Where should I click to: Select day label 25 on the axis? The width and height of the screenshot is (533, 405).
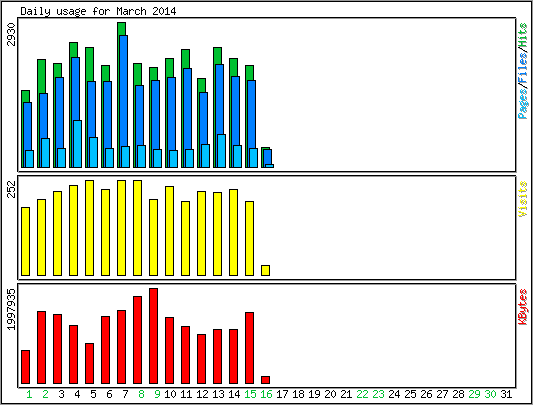410,394
